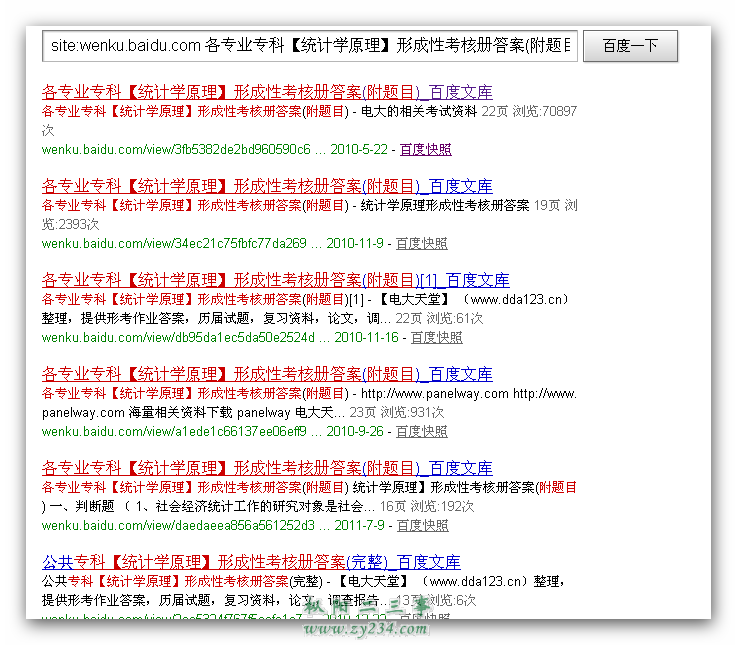This screenshot has height=645, width=737.
Task: Open 百度快照 for the 2011-7-9 result
Action: coord(423,526)
